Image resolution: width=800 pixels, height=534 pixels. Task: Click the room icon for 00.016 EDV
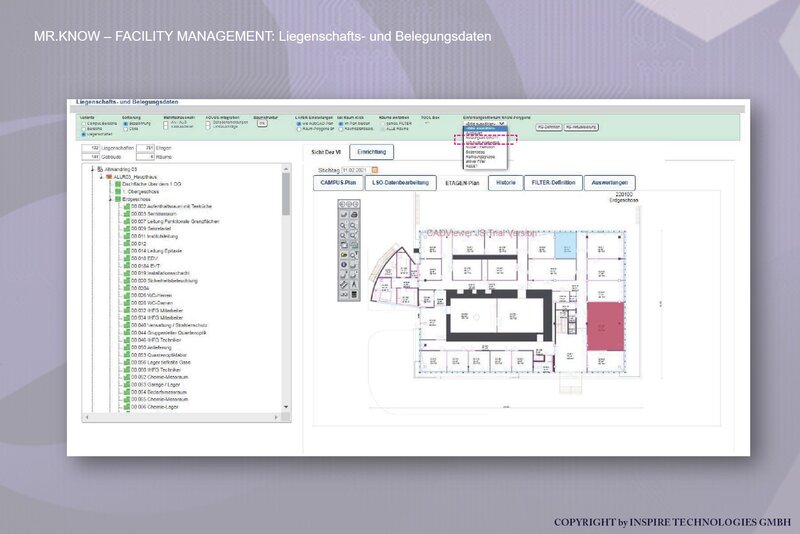(x=127, y=259)
